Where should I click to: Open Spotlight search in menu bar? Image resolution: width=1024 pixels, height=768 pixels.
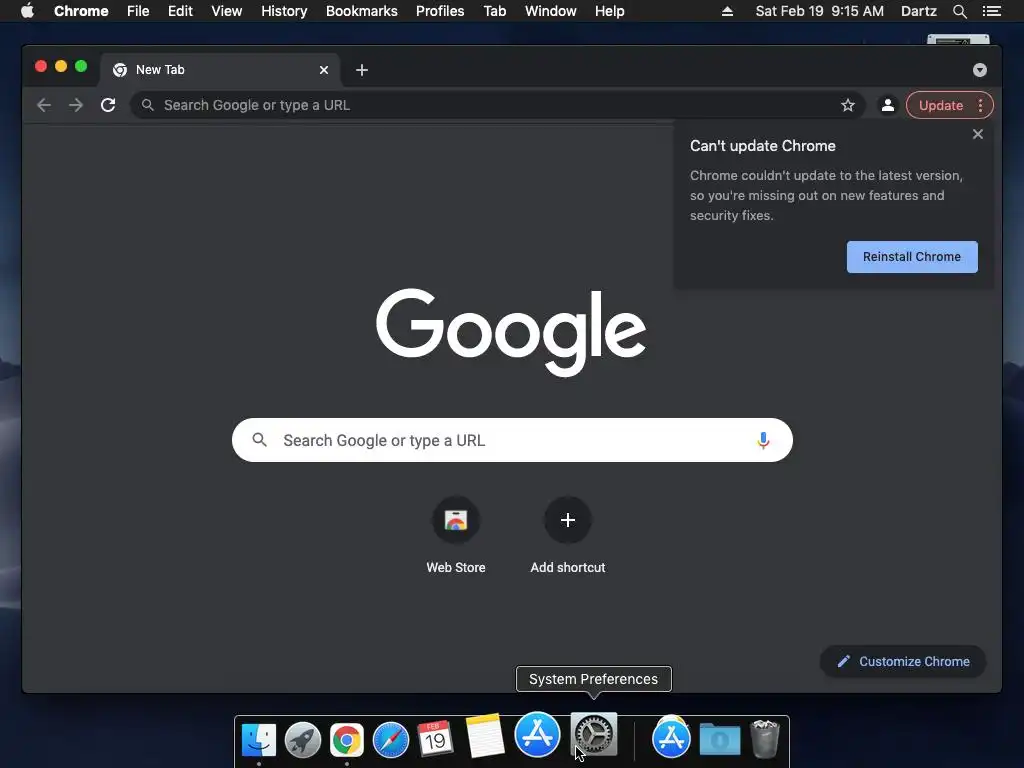959,11
